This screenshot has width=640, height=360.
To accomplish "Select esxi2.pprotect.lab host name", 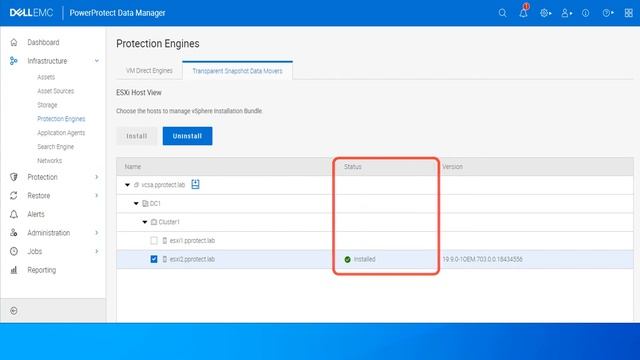I will [x=192, y=259].
